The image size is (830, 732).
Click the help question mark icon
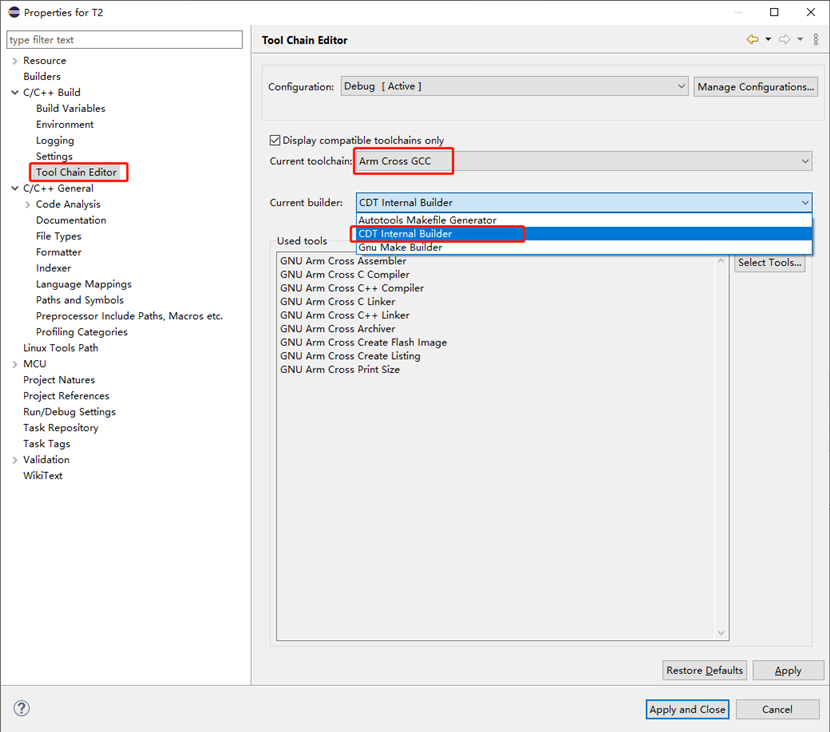tap(20, 708)
